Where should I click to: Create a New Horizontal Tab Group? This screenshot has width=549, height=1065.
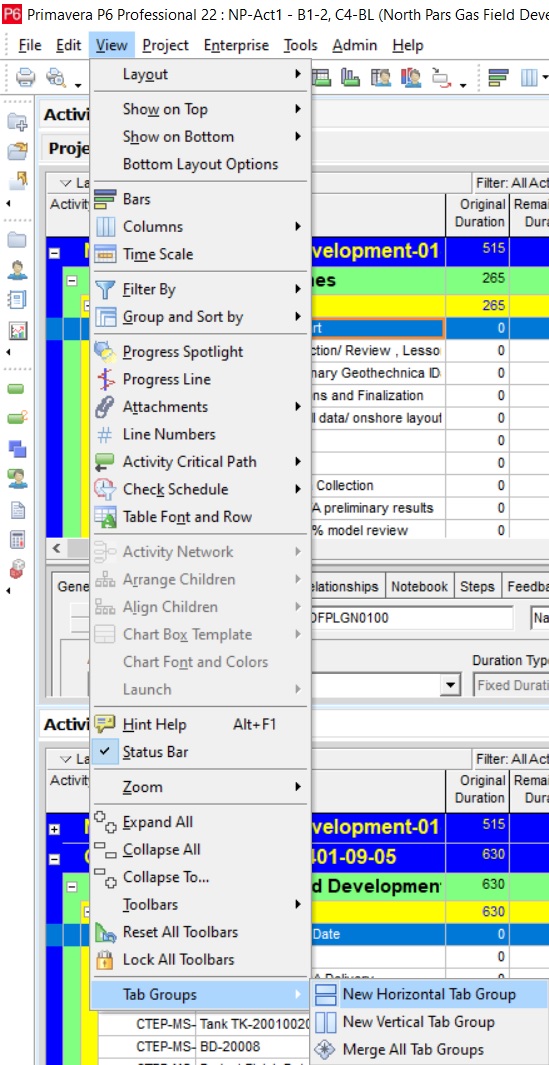[x=429, y=994]
